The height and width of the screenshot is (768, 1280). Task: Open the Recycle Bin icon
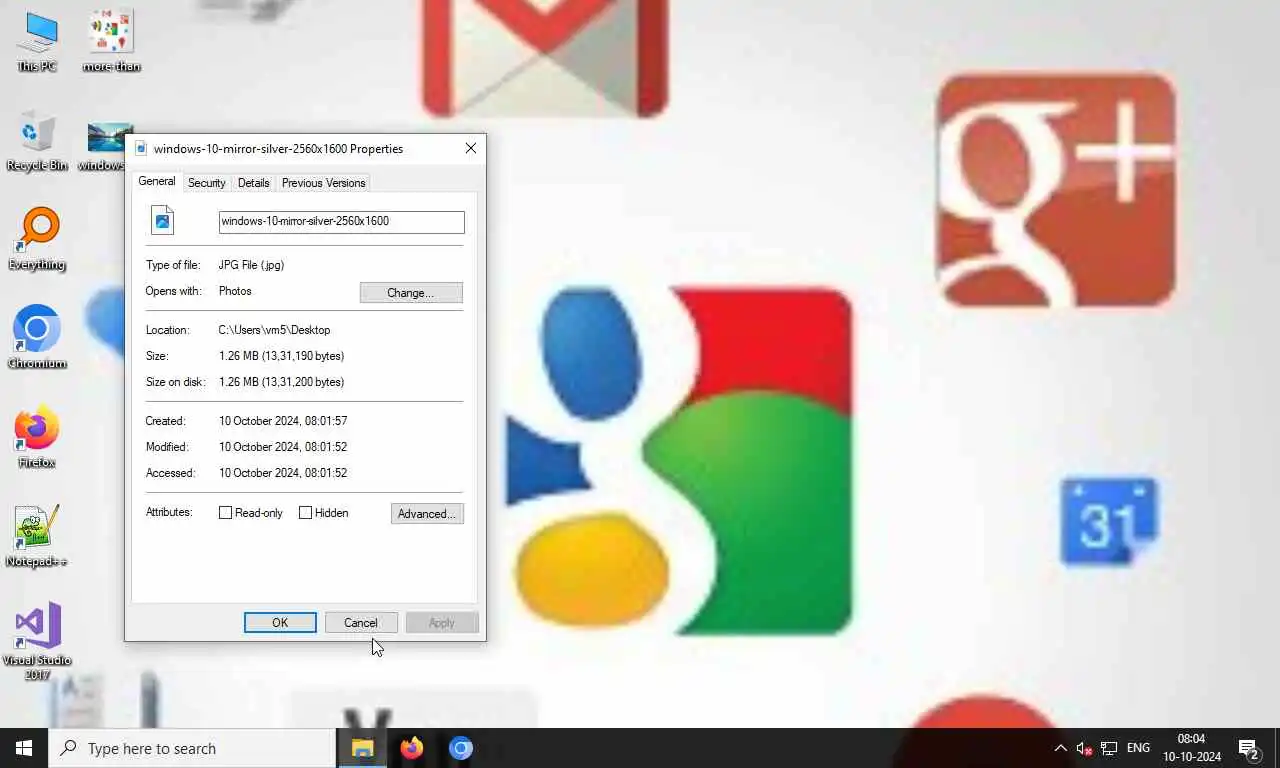click(x=37, y=140)
